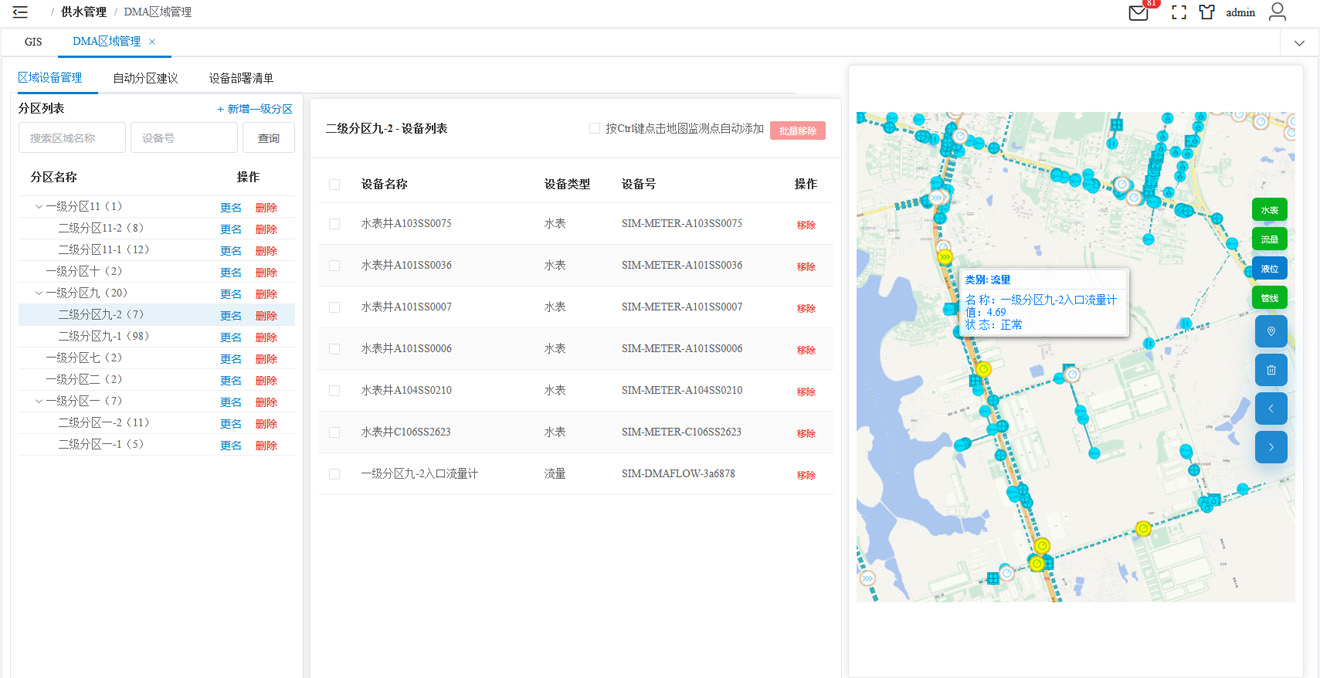
Task: Toggle the 流量 map layer button
Action: coord(1269,239)
